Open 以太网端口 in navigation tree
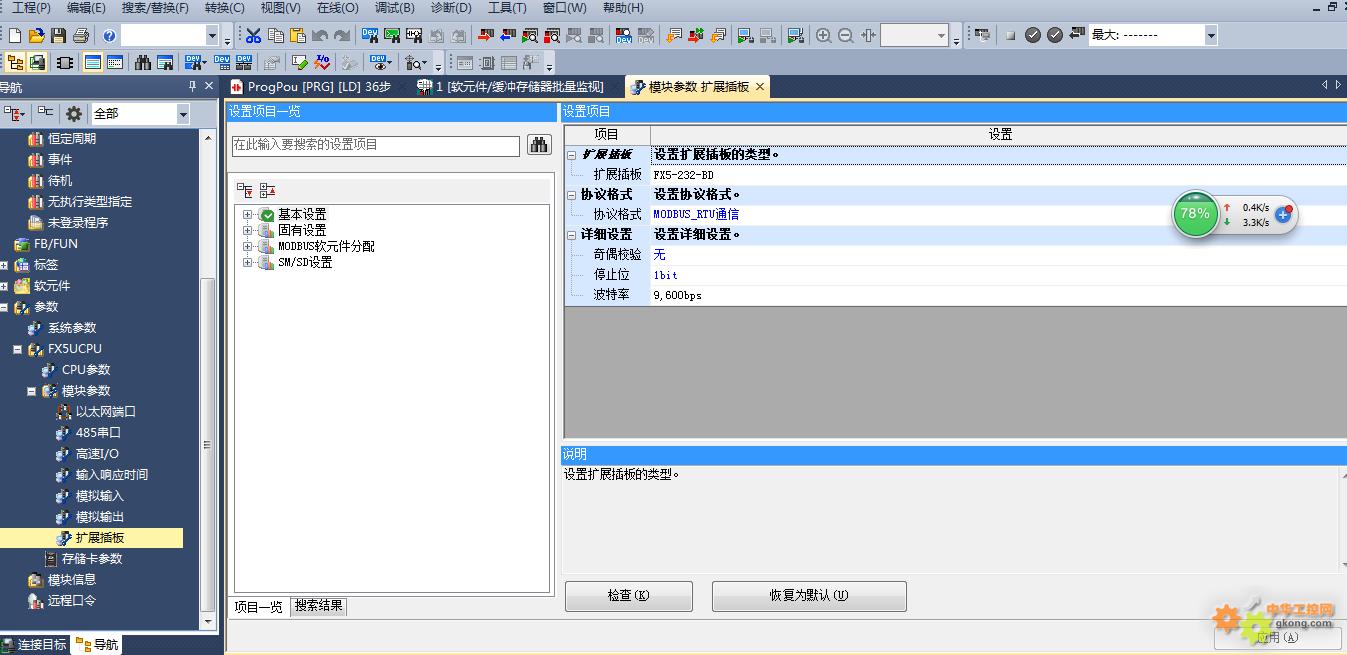Screen dimensions: 1347x655 [x=105, y=412]
